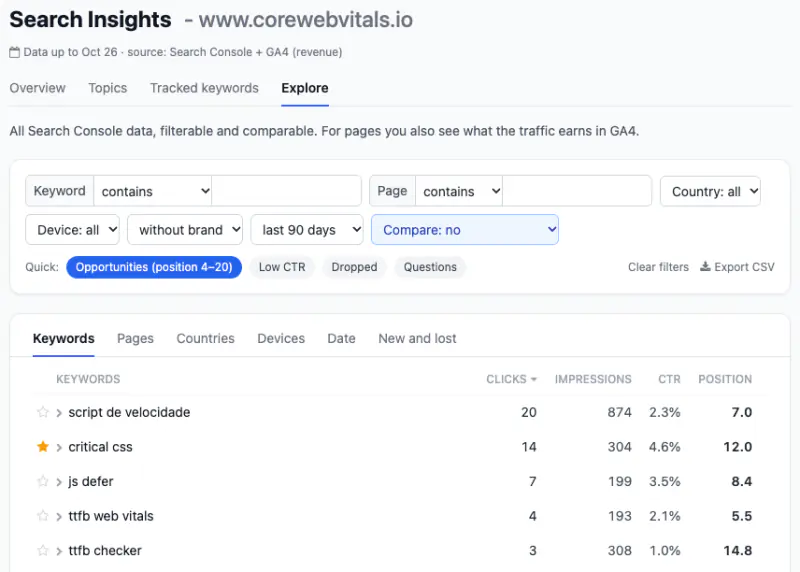Sort by the KEYWORDS column header
800x572 pixels.
[x=88, y=379]
